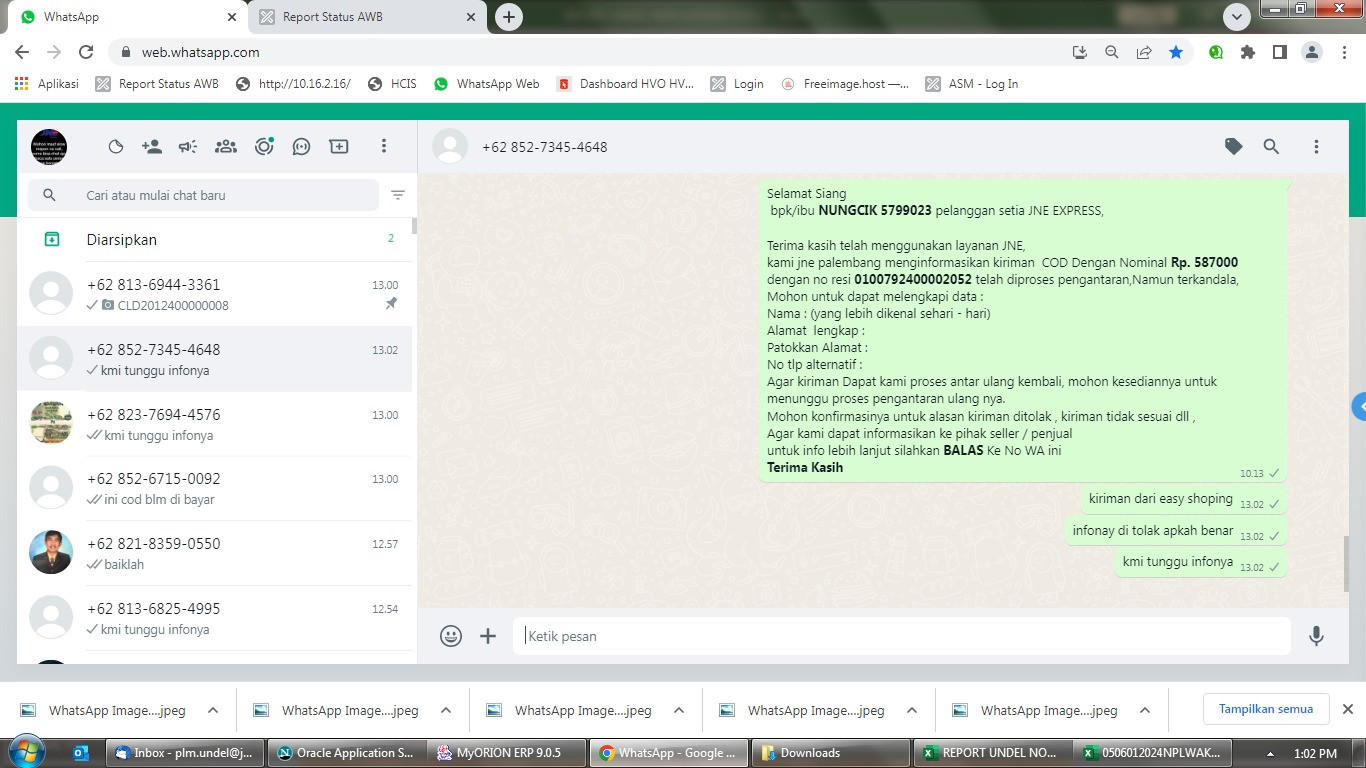
Task: Share this page via the share icon
Action: coord(1144,52)
